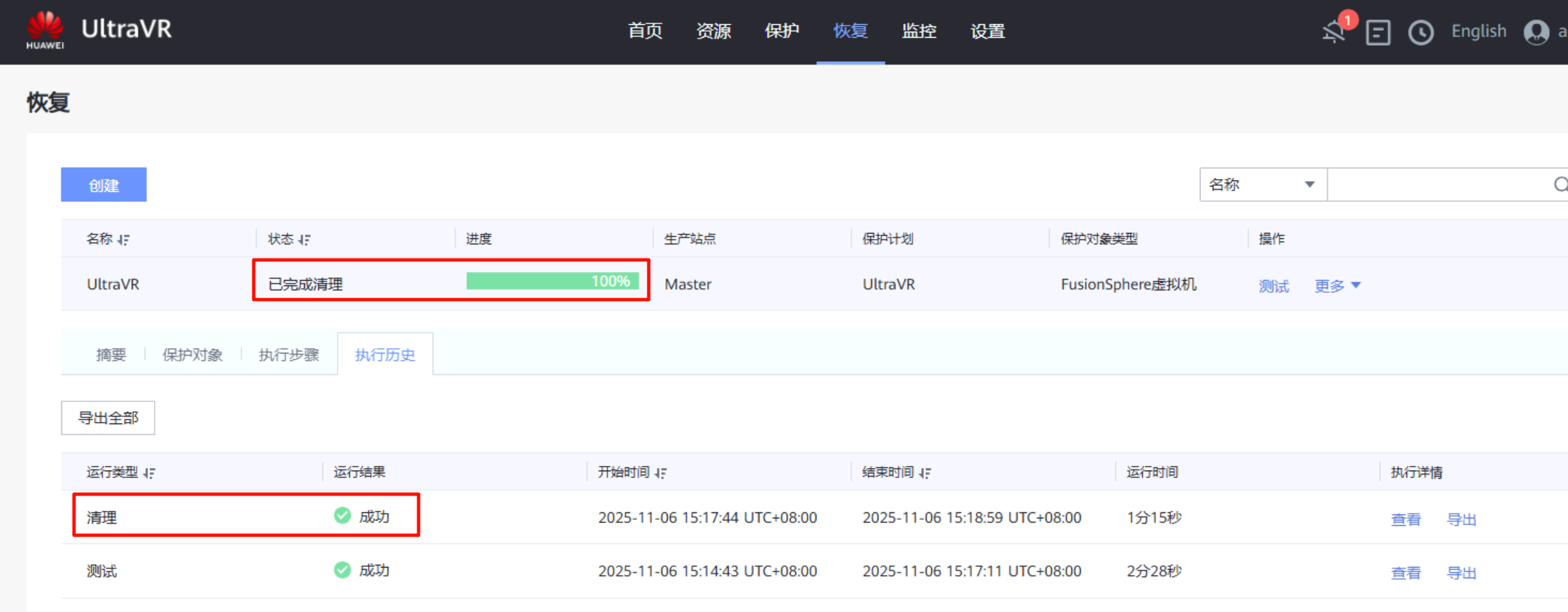This screenshot has height=612, width=1568.
Task: Sort by 状态 column sort icon
Action: click(305, 240)
